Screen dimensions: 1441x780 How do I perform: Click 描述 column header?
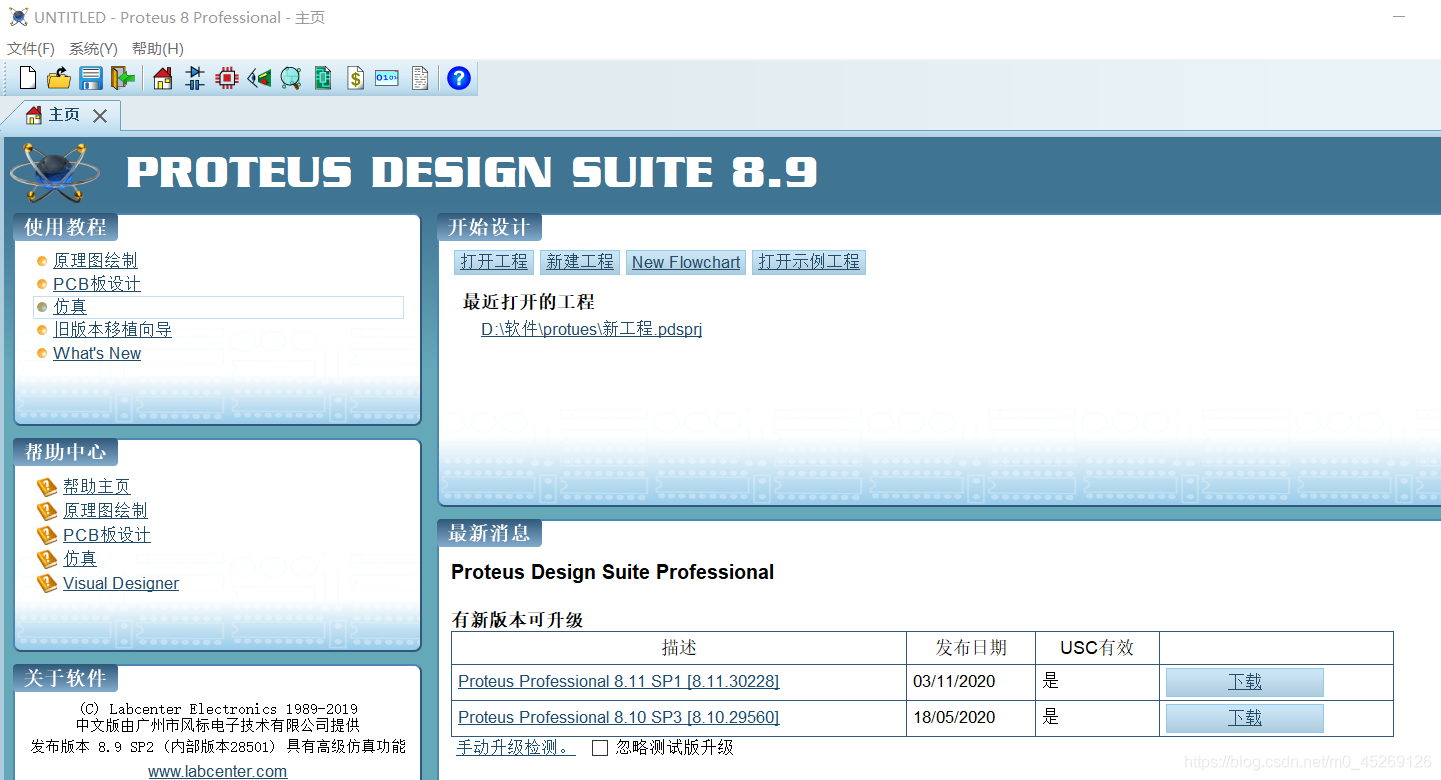pyautogui.click(x=679, y=648)
